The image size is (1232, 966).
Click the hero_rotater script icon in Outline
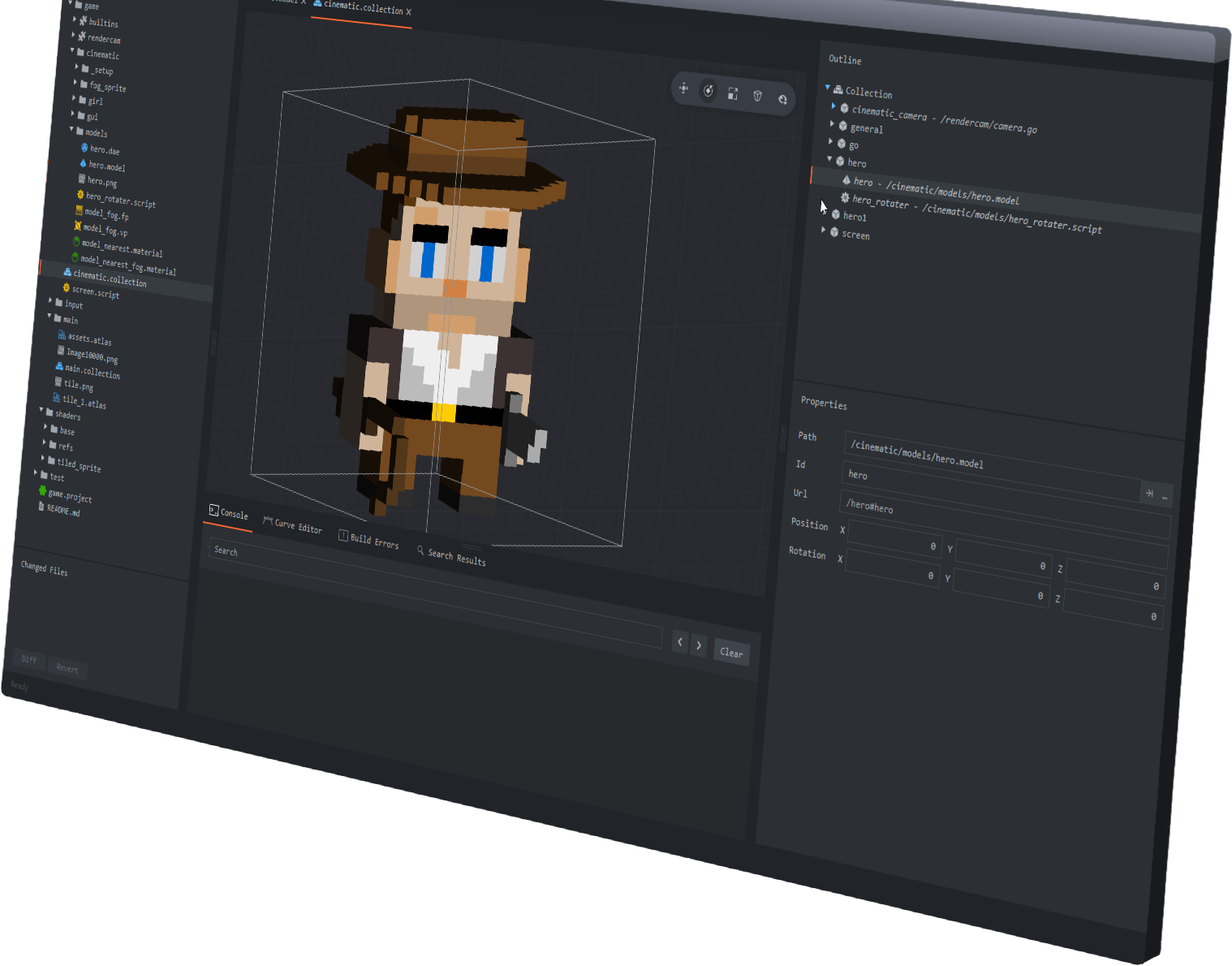click(x=845, y=197)
